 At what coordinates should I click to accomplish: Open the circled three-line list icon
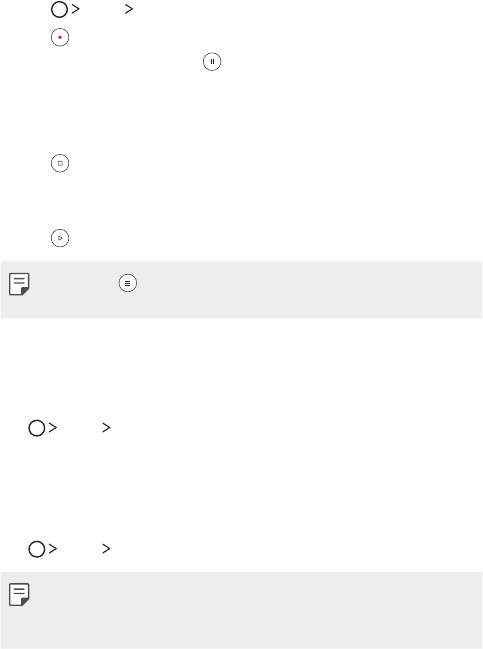(x=127, y=283)
